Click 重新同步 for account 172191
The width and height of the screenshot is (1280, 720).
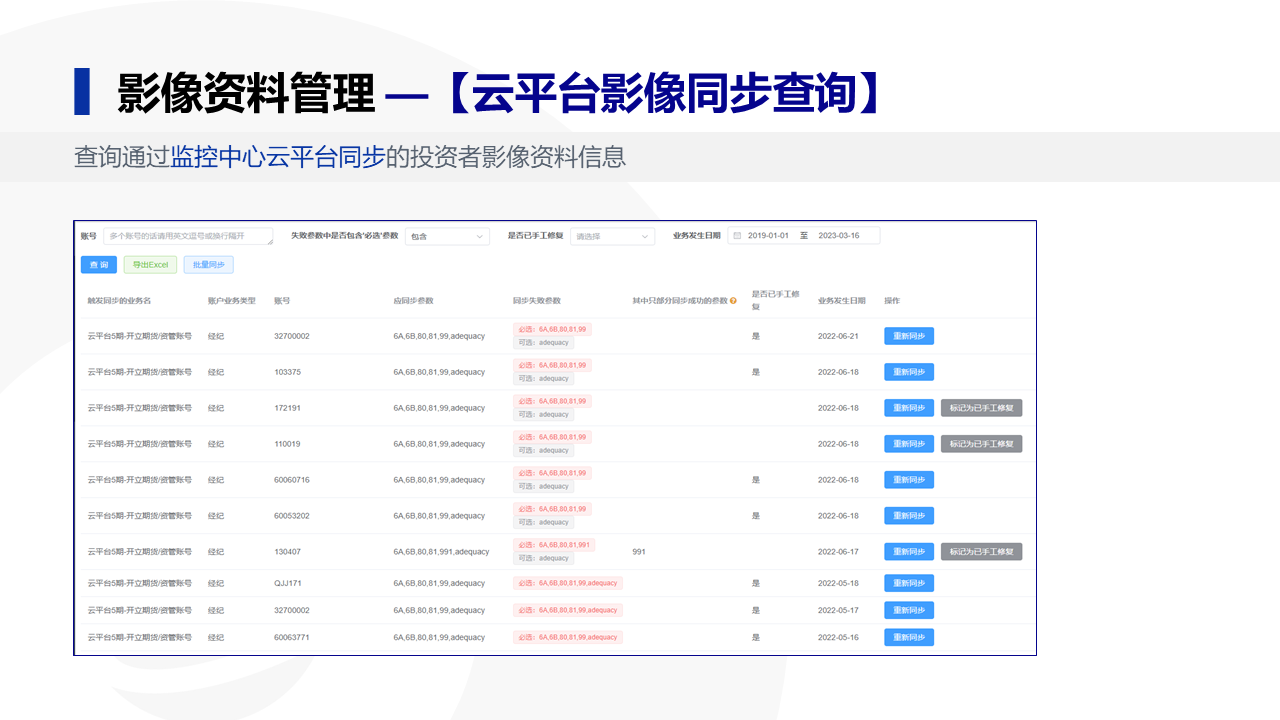[x=909, y=408]
